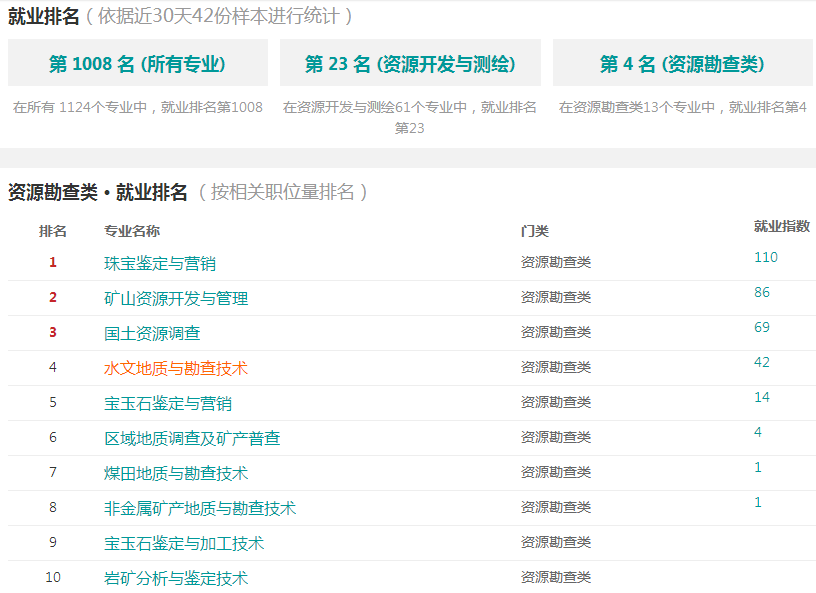Open the 非金属矿产地质与勘查技术 major link
The image size is (816, 593).
click(200, 508)
